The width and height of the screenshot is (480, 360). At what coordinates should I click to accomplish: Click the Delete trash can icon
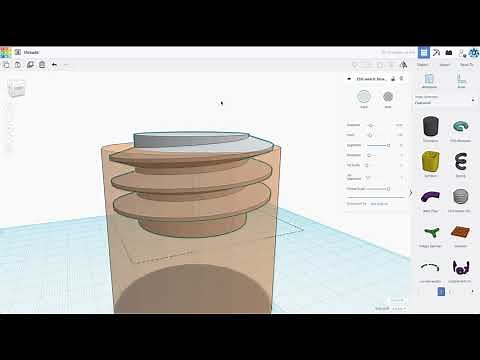pyautogui.click(x=42, y=65)
